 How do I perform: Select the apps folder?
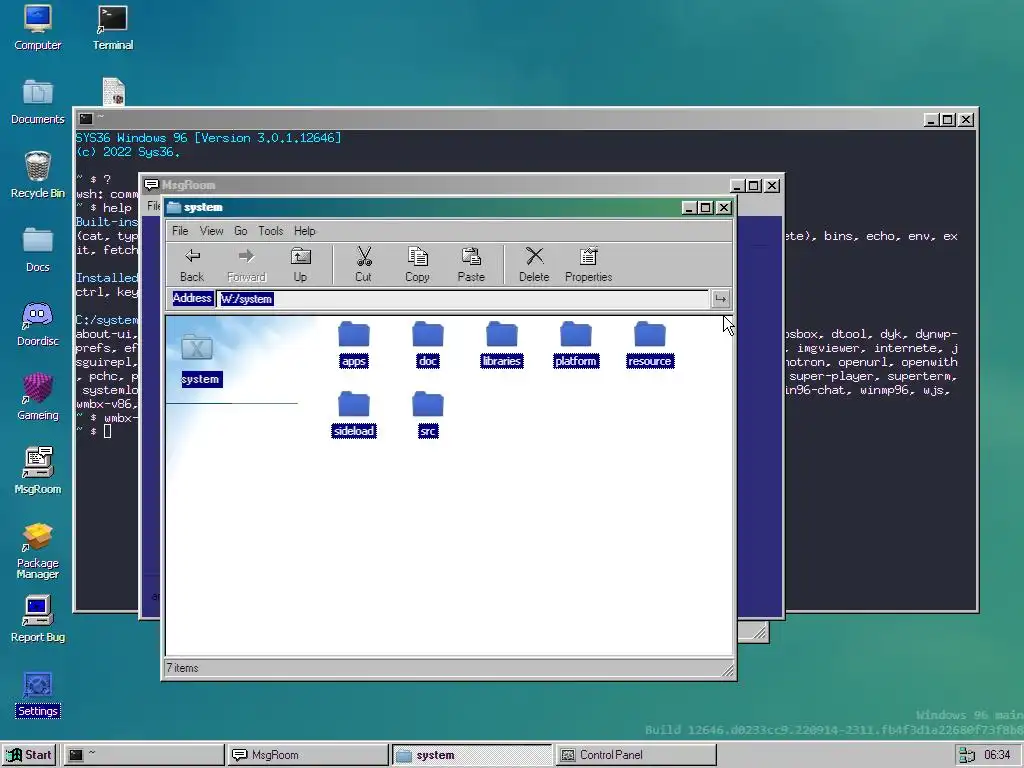pyautogui.click(x=354, y=345)
